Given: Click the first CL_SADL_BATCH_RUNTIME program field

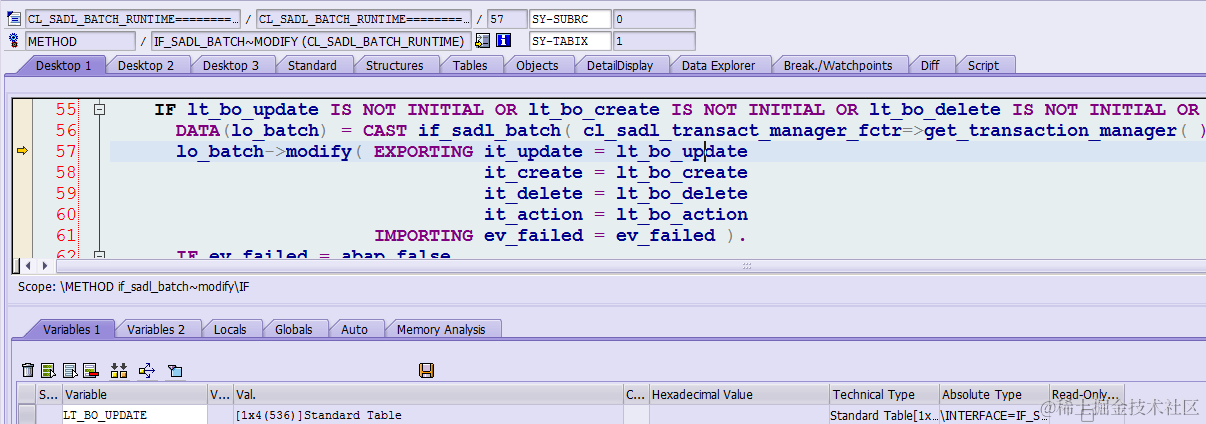Looking at the screenshot, I should point(133,19).
